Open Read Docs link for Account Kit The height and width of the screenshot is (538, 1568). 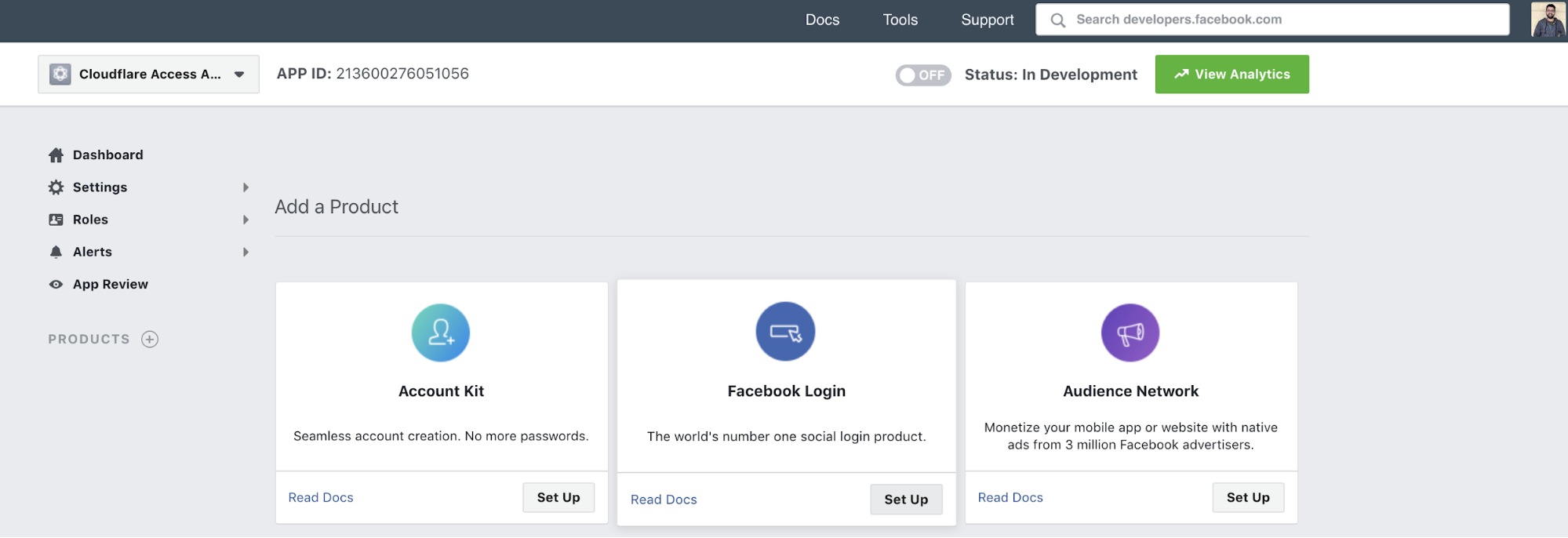(x=321, y=497)
